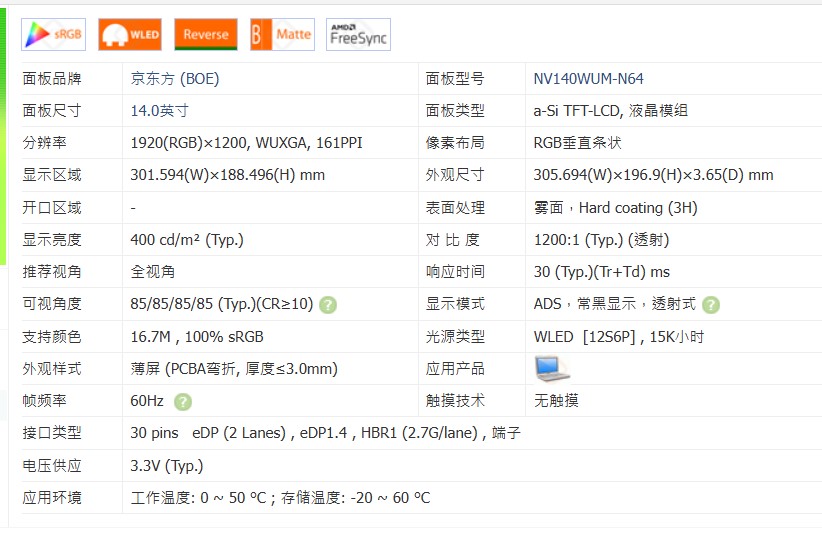The height and width of the screenshot is (533, 822).
Task: Click help icon after ADS display mode
Action: click(711, 305)
